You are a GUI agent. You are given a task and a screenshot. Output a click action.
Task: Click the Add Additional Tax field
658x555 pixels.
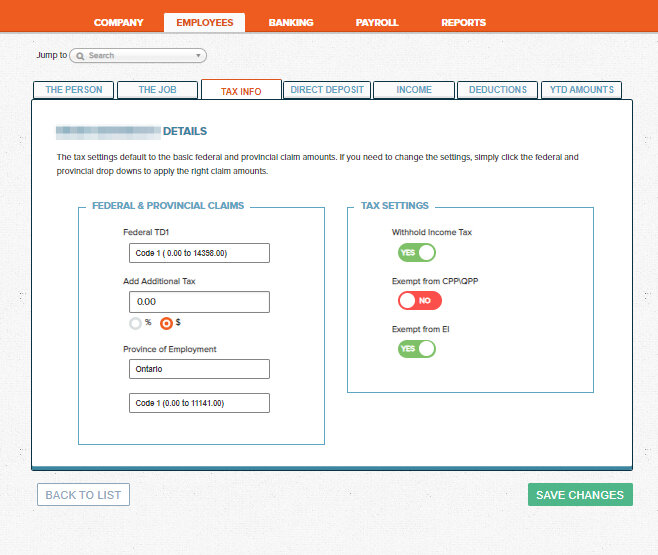[199, 301]
